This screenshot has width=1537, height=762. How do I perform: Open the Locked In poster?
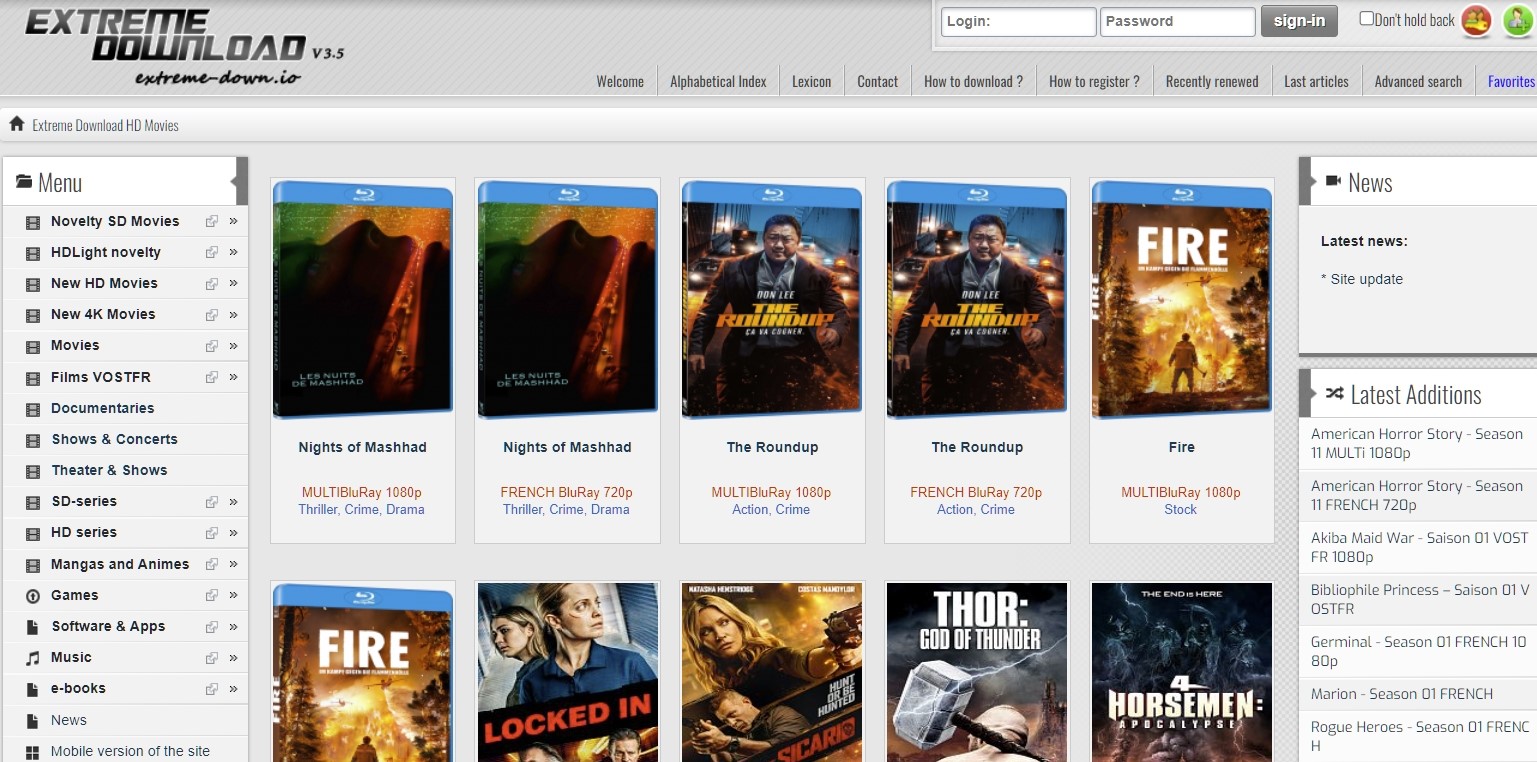(x=567, y=672)
